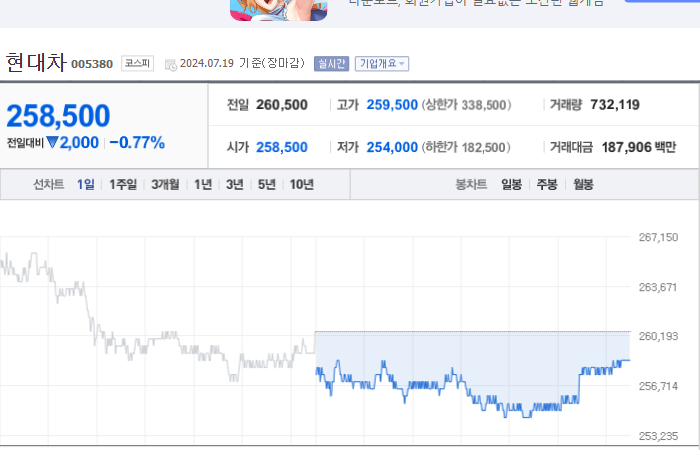Click the price change amount 2,000

79,143
